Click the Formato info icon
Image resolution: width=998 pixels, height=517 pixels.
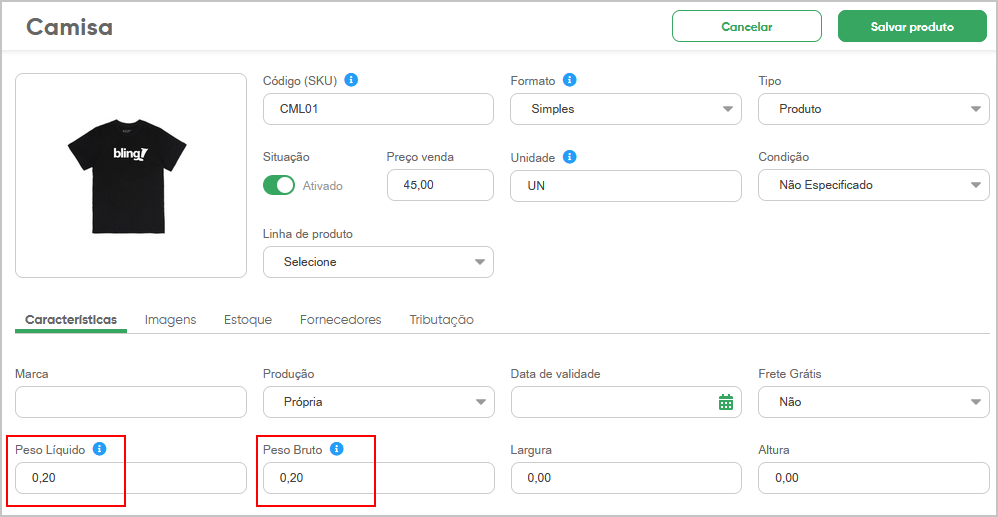570,80
